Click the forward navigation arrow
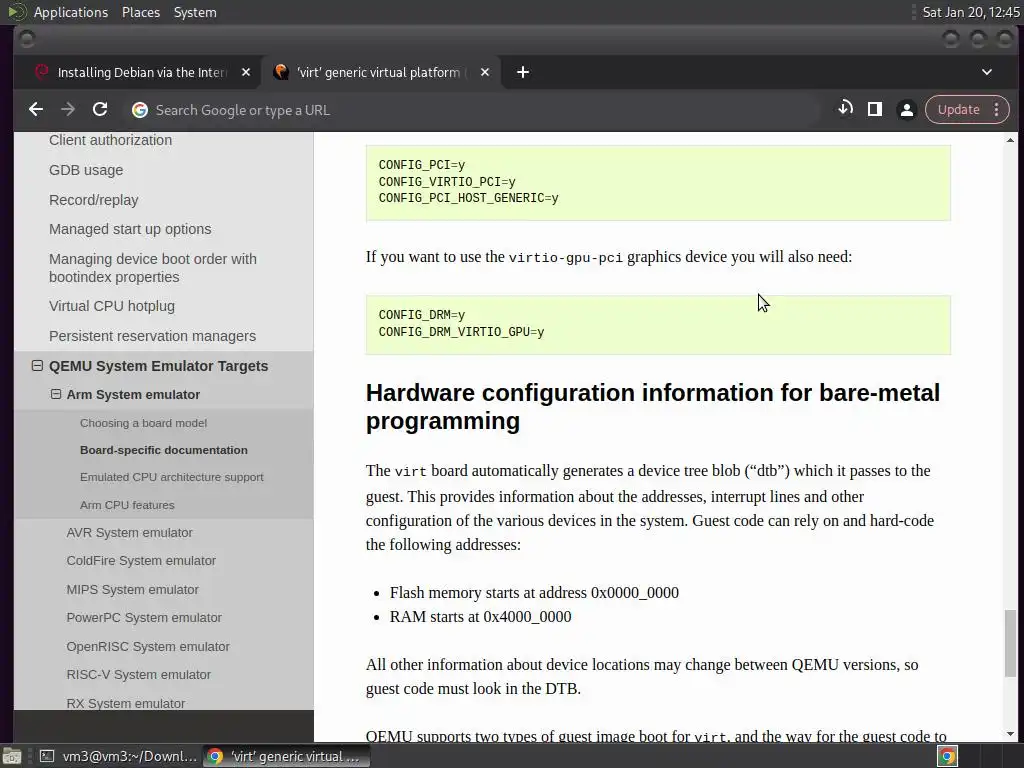1024x768 pixels. point(68,110)
